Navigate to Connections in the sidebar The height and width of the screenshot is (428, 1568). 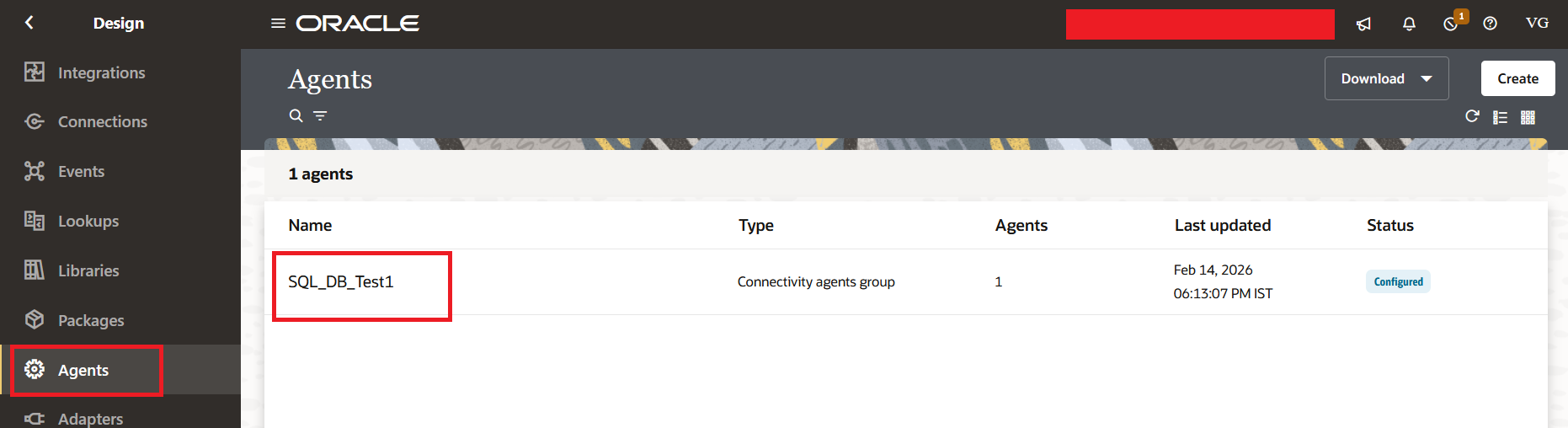102,121
